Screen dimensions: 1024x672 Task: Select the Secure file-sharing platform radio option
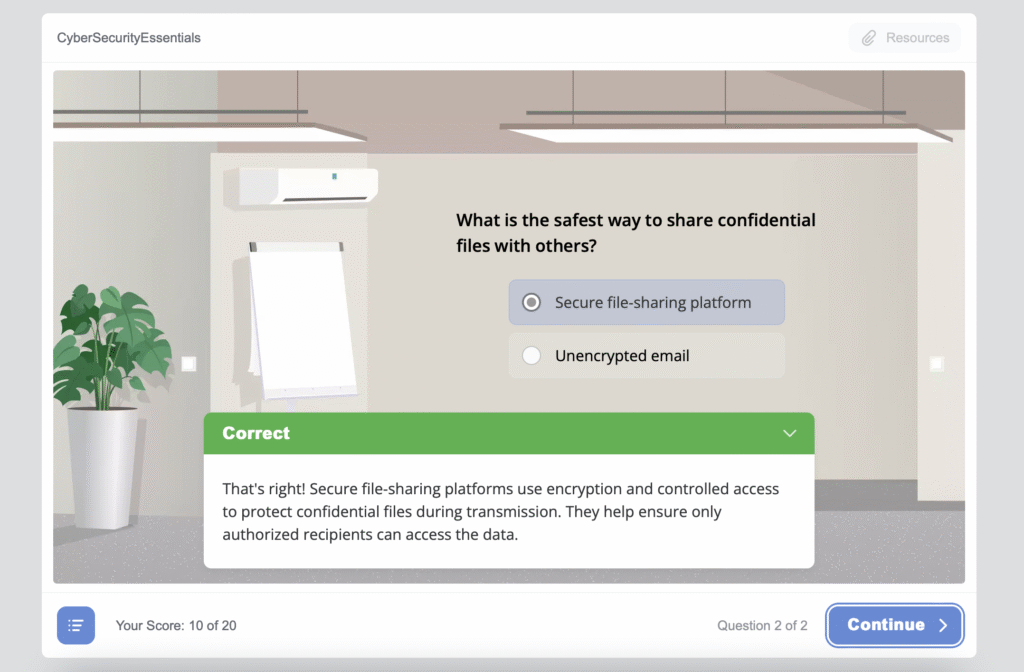pos(647,302)
